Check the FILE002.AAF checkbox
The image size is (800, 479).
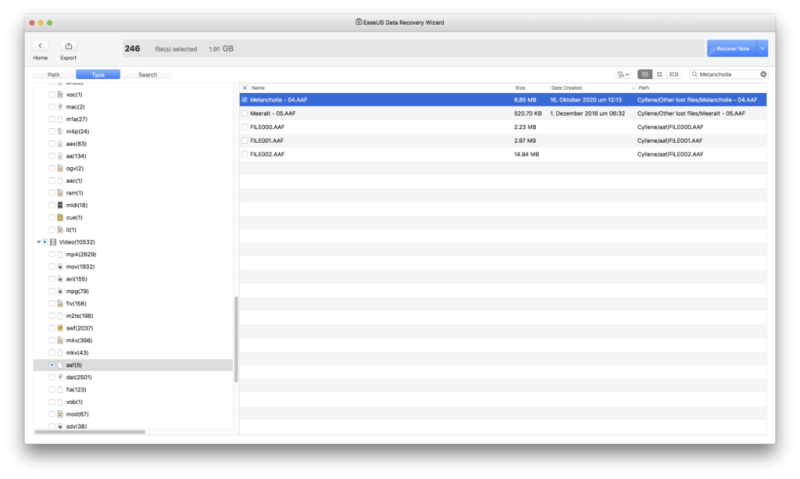[x=245, y=154]
